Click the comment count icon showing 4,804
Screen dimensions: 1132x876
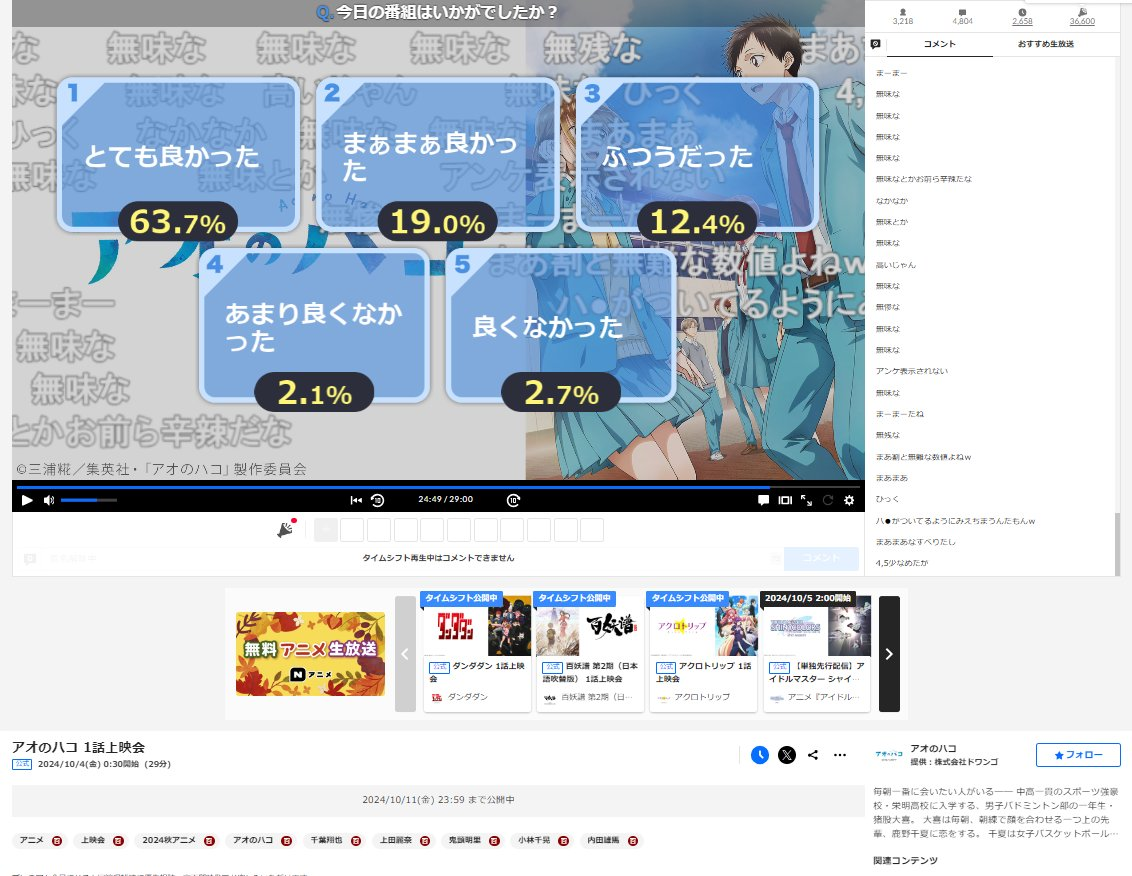tap(962, 12)
